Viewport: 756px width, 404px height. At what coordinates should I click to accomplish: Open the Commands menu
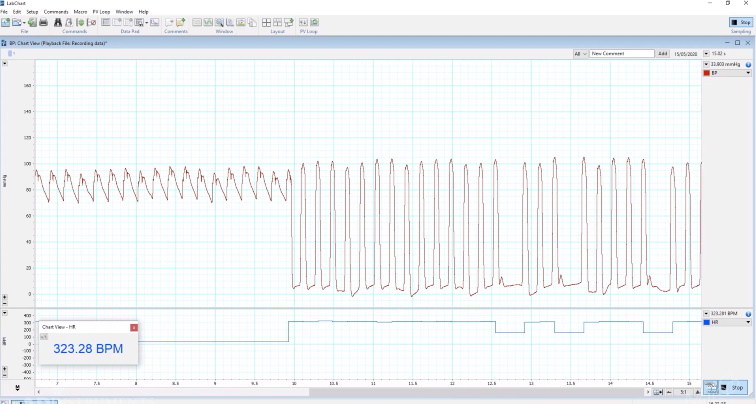(56, 12)
